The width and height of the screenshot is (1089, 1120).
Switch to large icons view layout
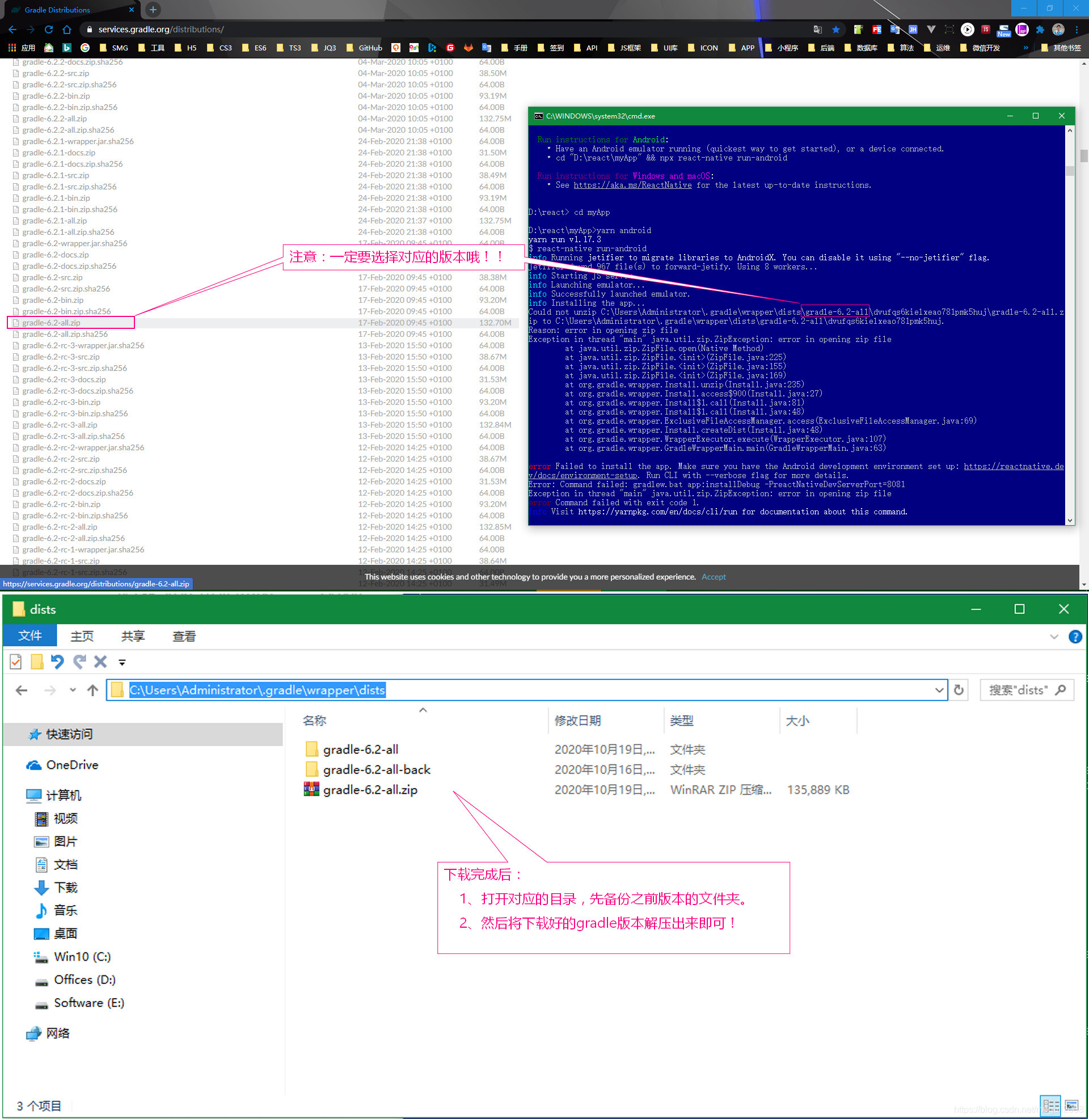click(1072, 1105)
